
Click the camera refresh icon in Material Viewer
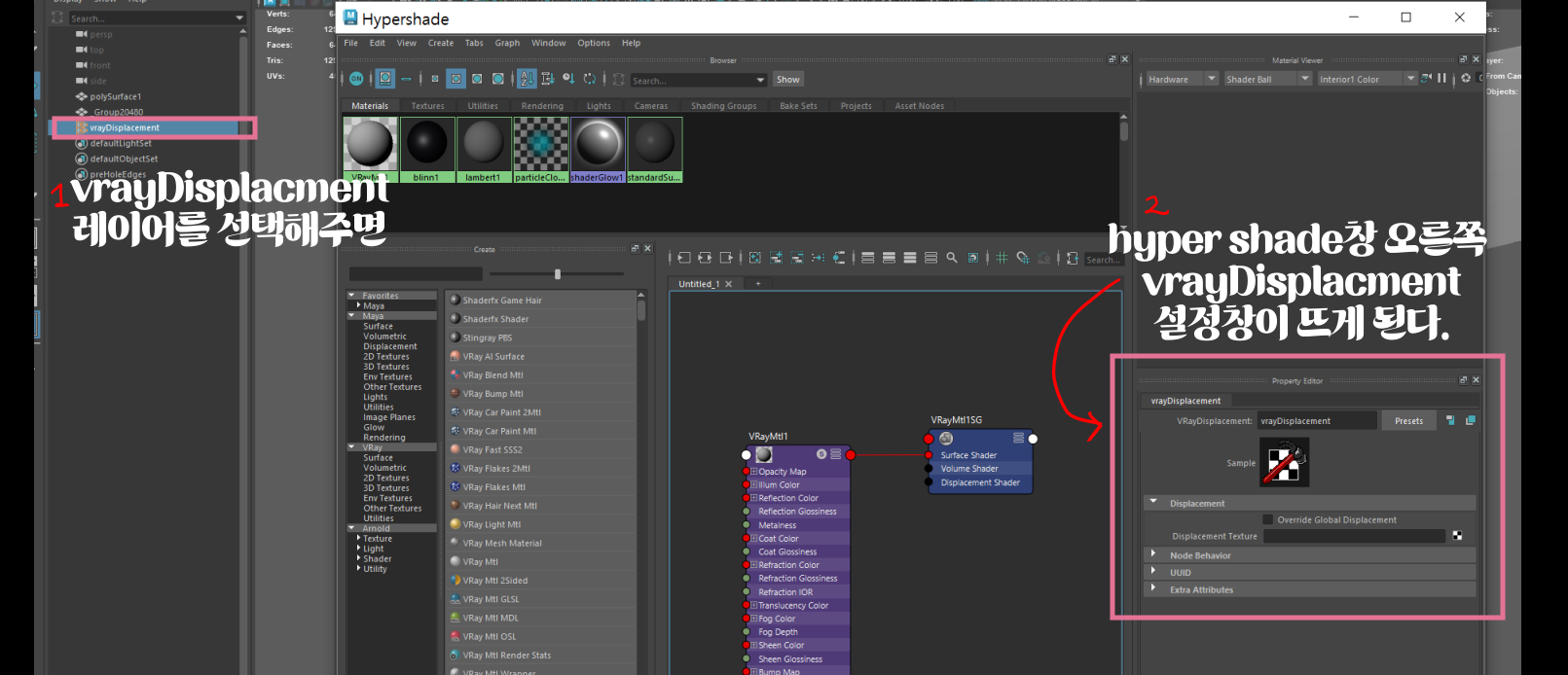click(1426, 78)
